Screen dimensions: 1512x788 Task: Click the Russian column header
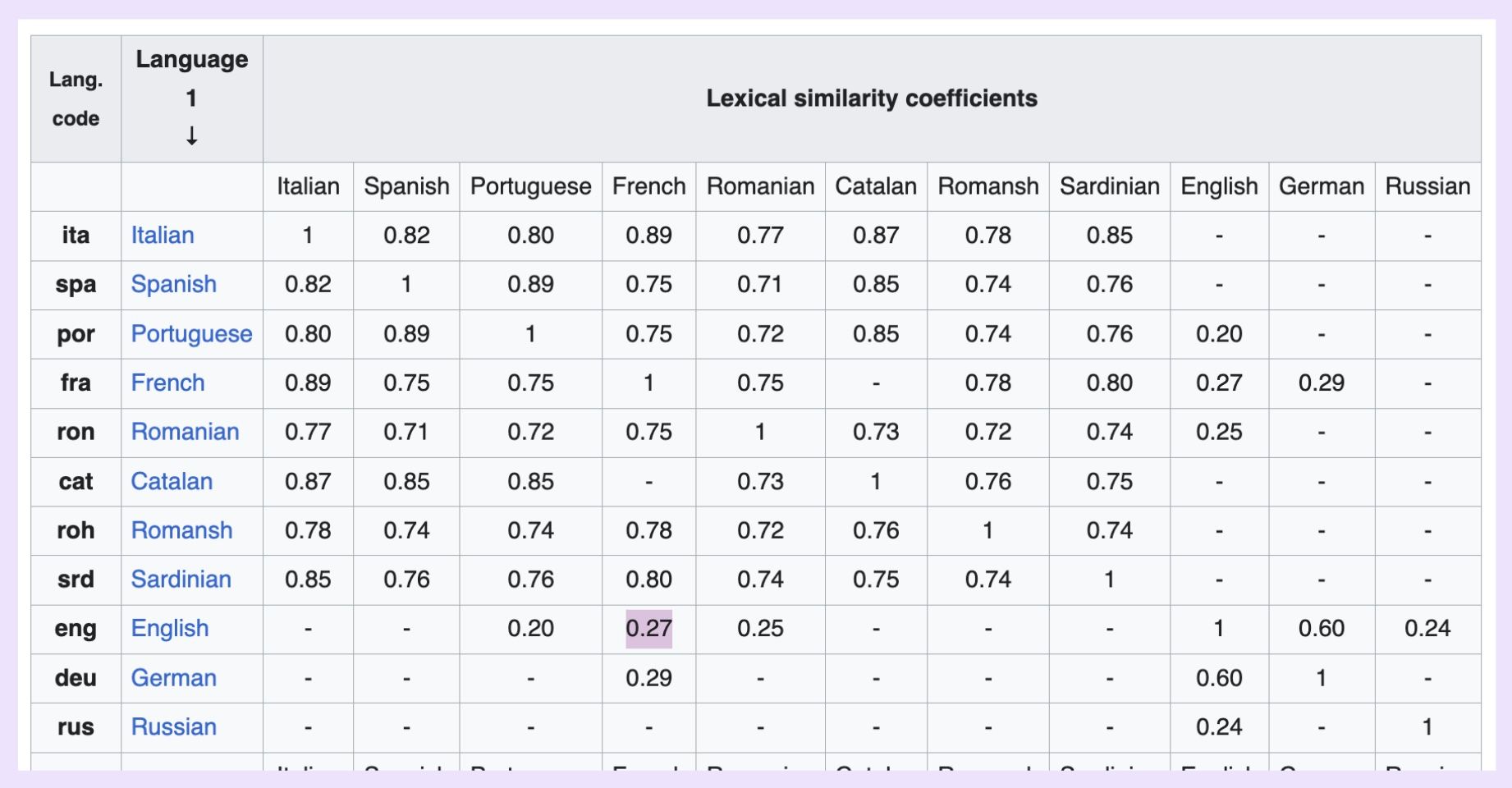click(1427, 186)
